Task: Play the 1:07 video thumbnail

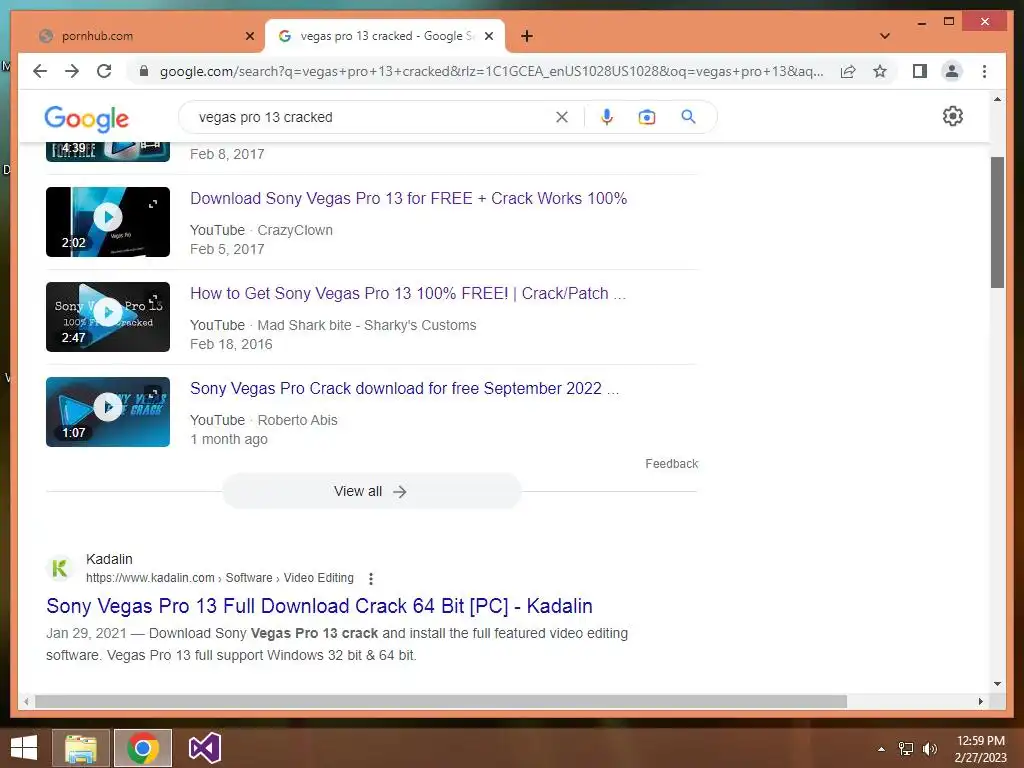Action: coord(108,412)
